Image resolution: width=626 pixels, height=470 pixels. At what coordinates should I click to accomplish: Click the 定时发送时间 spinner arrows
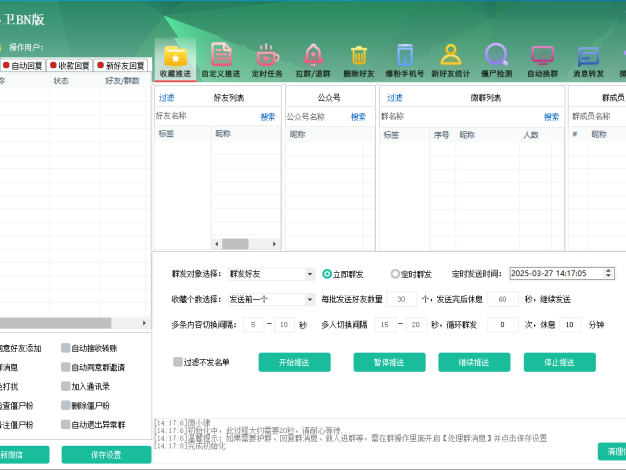point(608,274)
